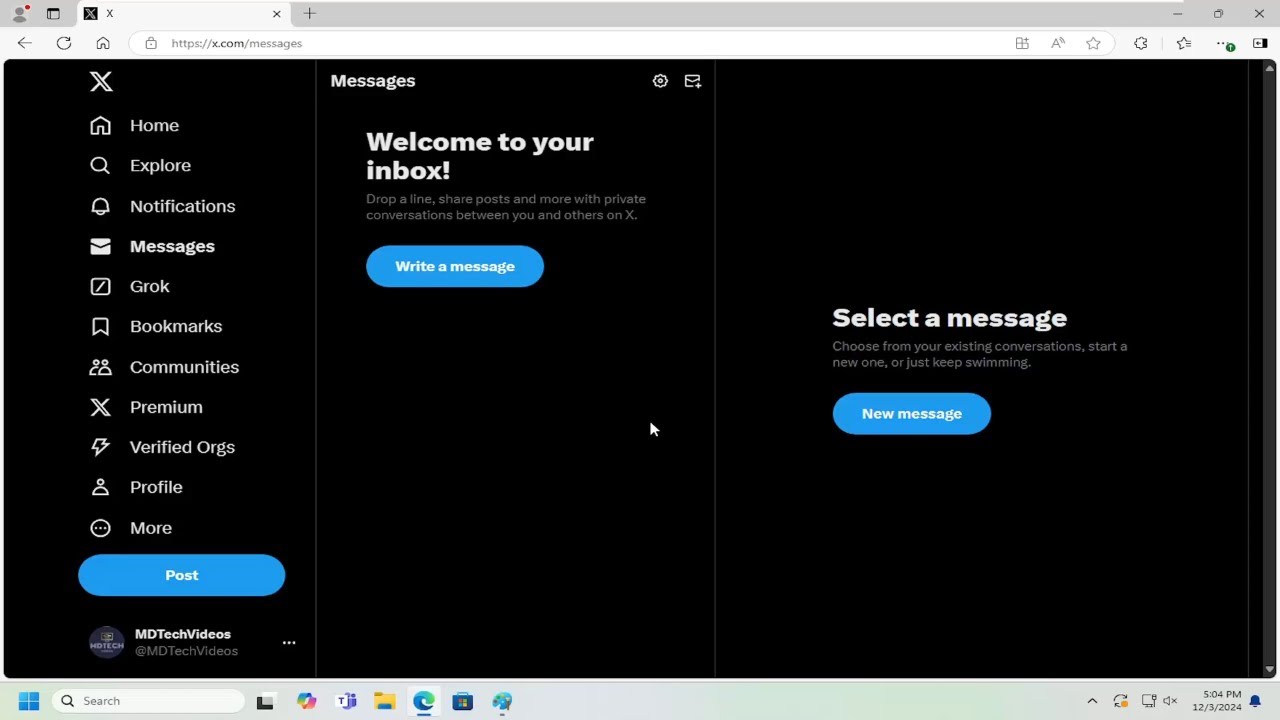Add this page to favorites star
This screenshot has height=720, width=1280.
[1094, 43]
